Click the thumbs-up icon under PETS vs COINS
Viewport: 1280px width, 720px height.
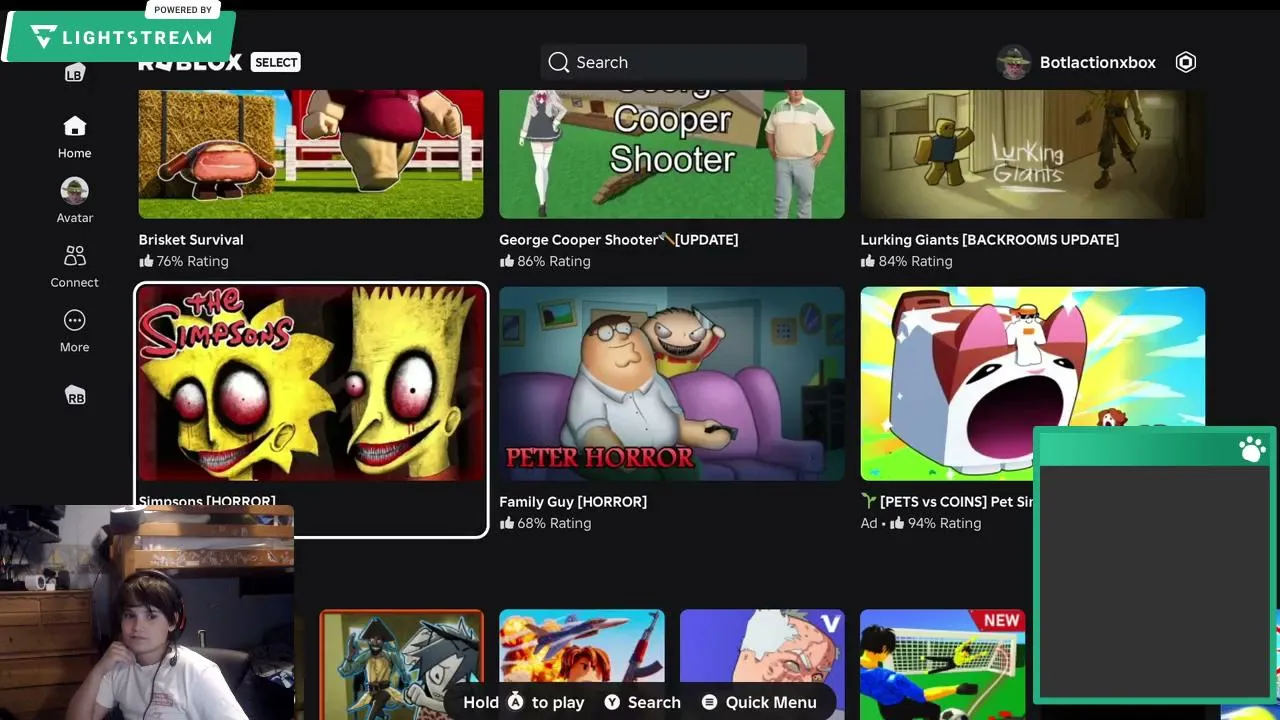897,523
